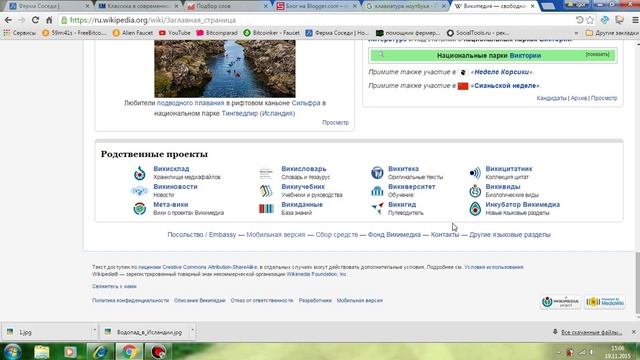Click the Wikimedia project badge in footer
This screenshot has width=640, height=360.
[x=560, y=302]
